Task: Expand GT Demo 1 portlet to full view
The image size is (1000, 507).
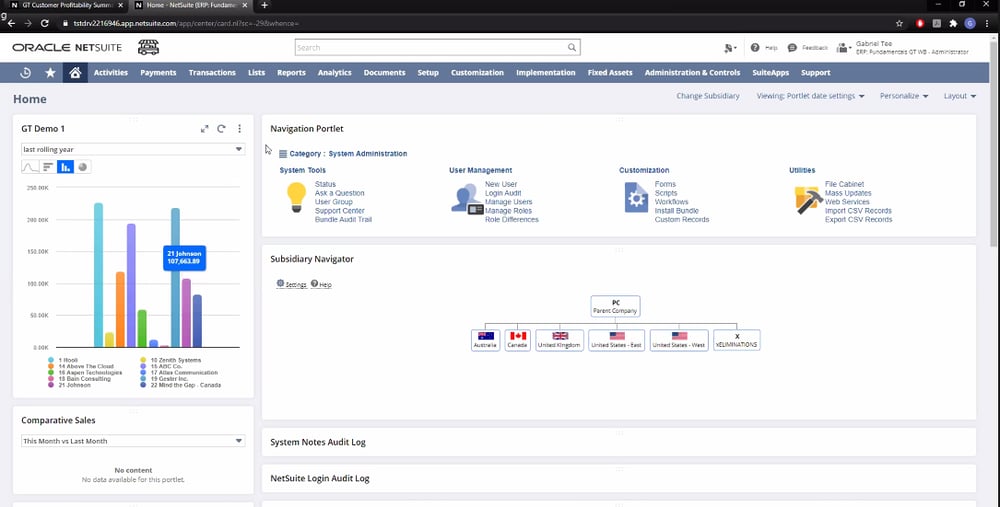Action: click(204, 129)
